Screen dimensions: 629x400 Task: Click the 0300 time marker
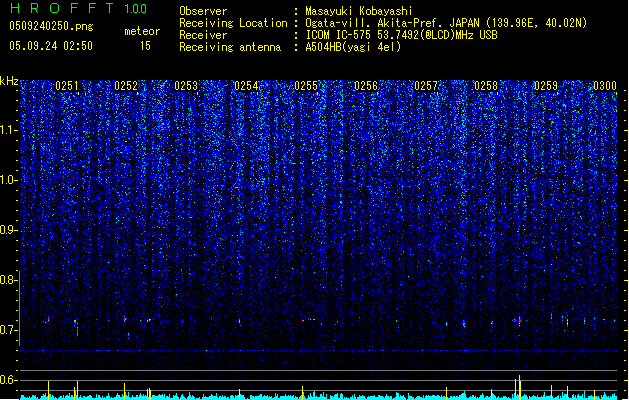point(605,86)
